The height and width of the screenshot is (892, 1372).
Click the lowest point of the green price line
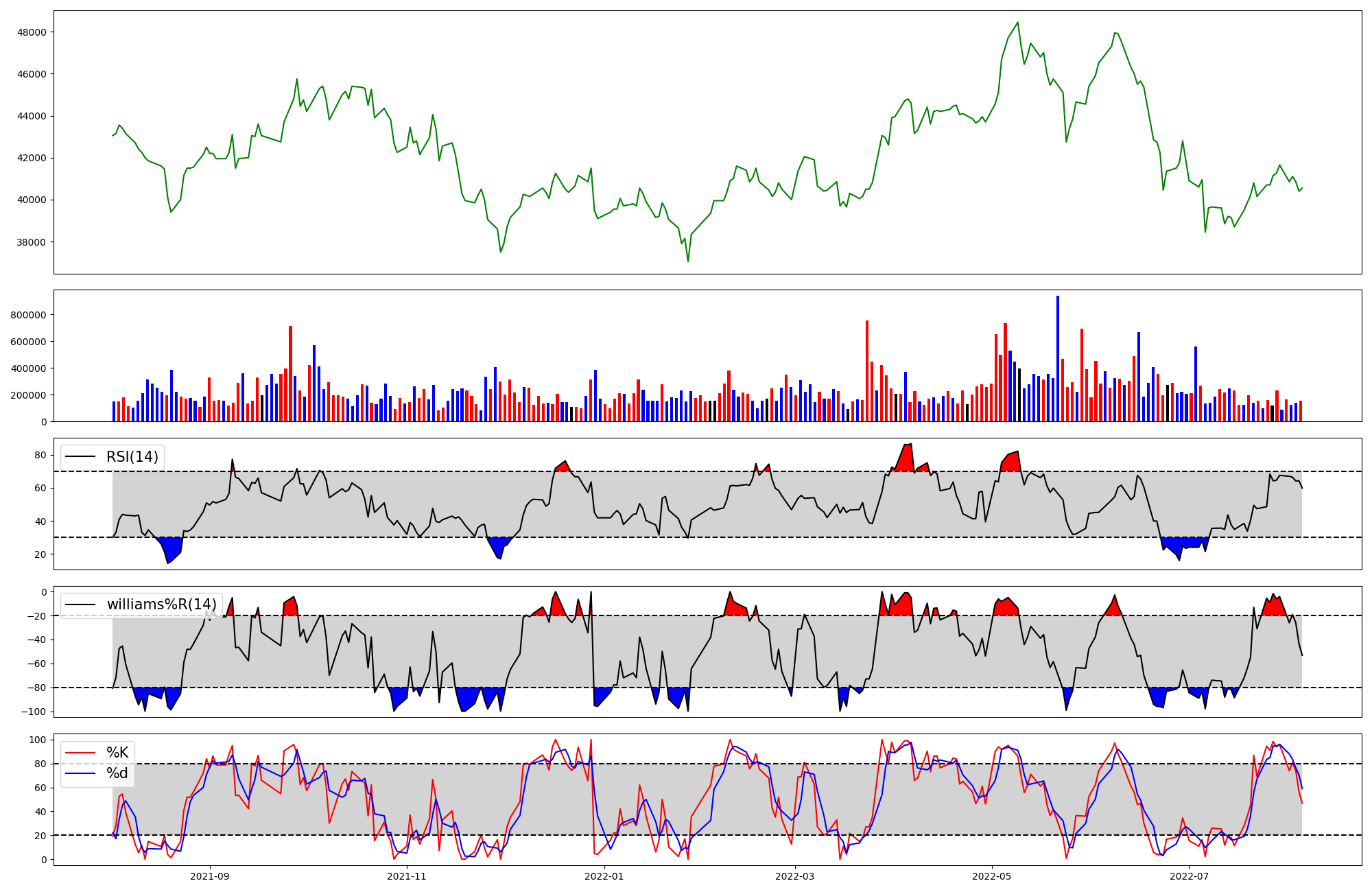pyautogui.click(x=688, y=261)
